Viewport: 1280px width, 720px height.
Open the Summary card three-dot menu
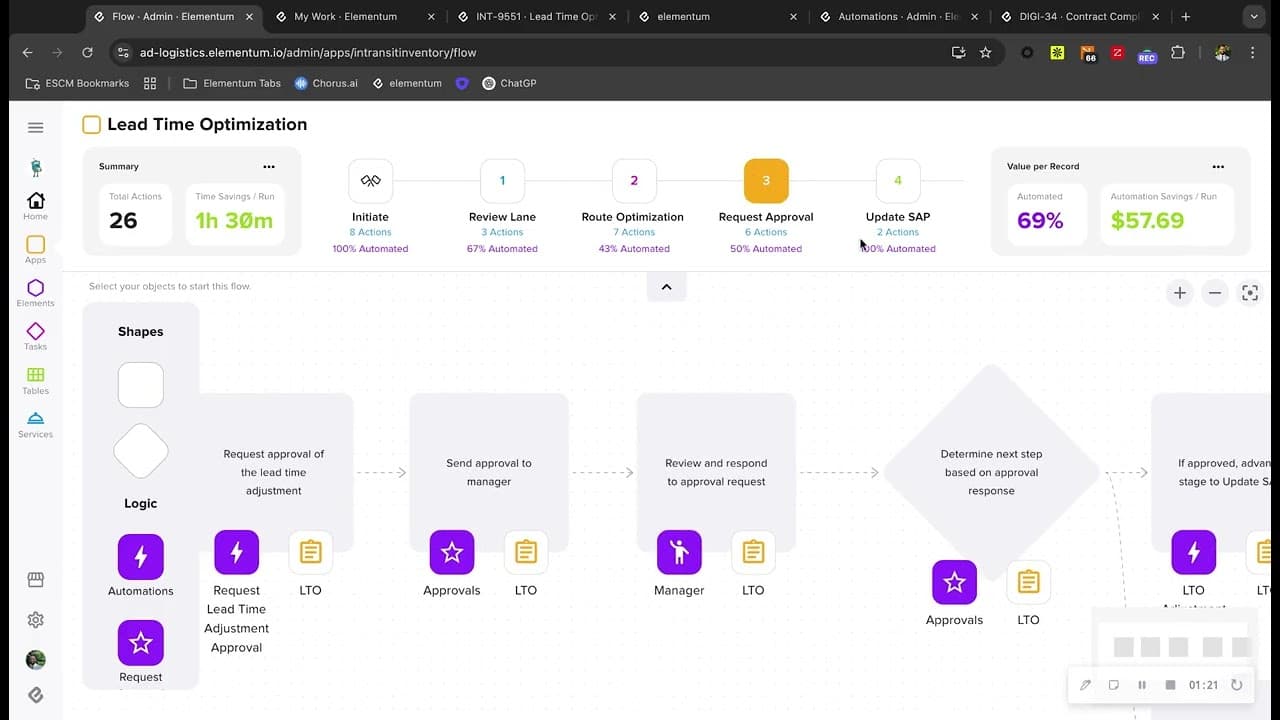(x=269, y=167)
